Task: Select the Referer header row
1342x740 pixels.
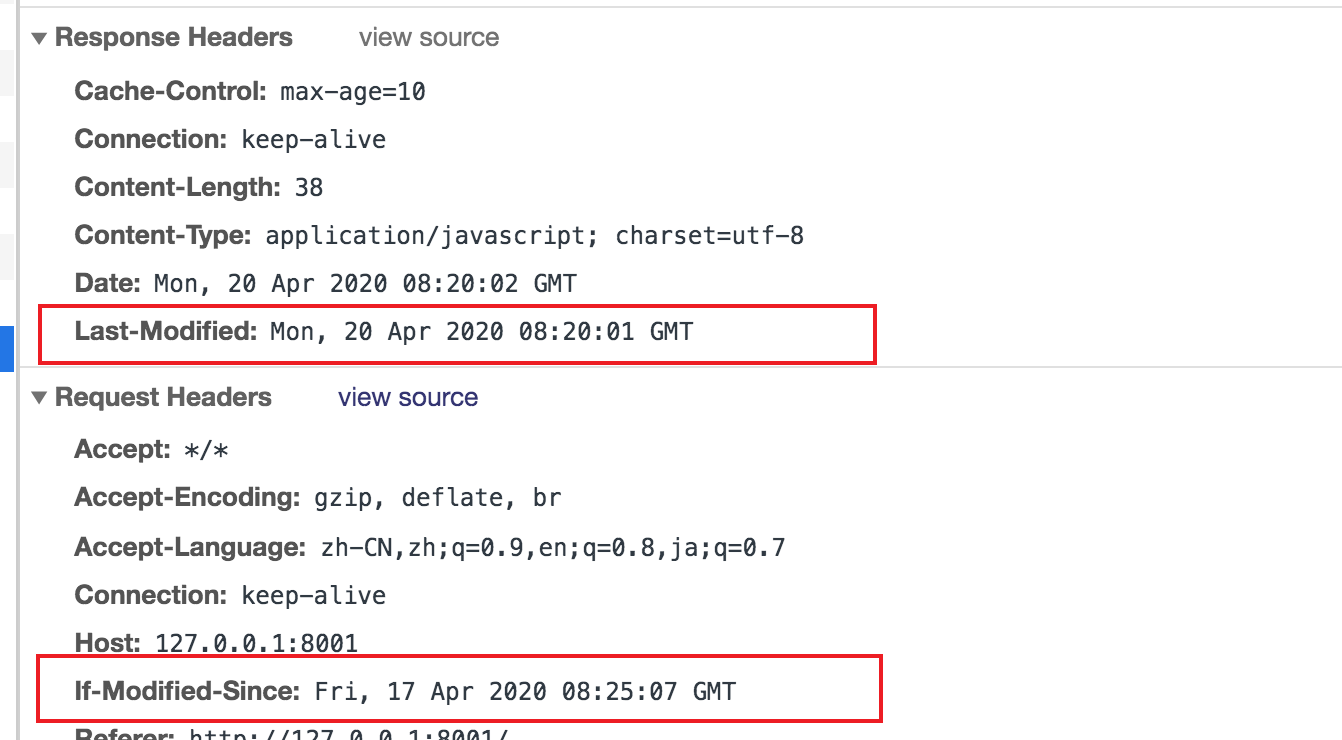Action: pos(292,733)
